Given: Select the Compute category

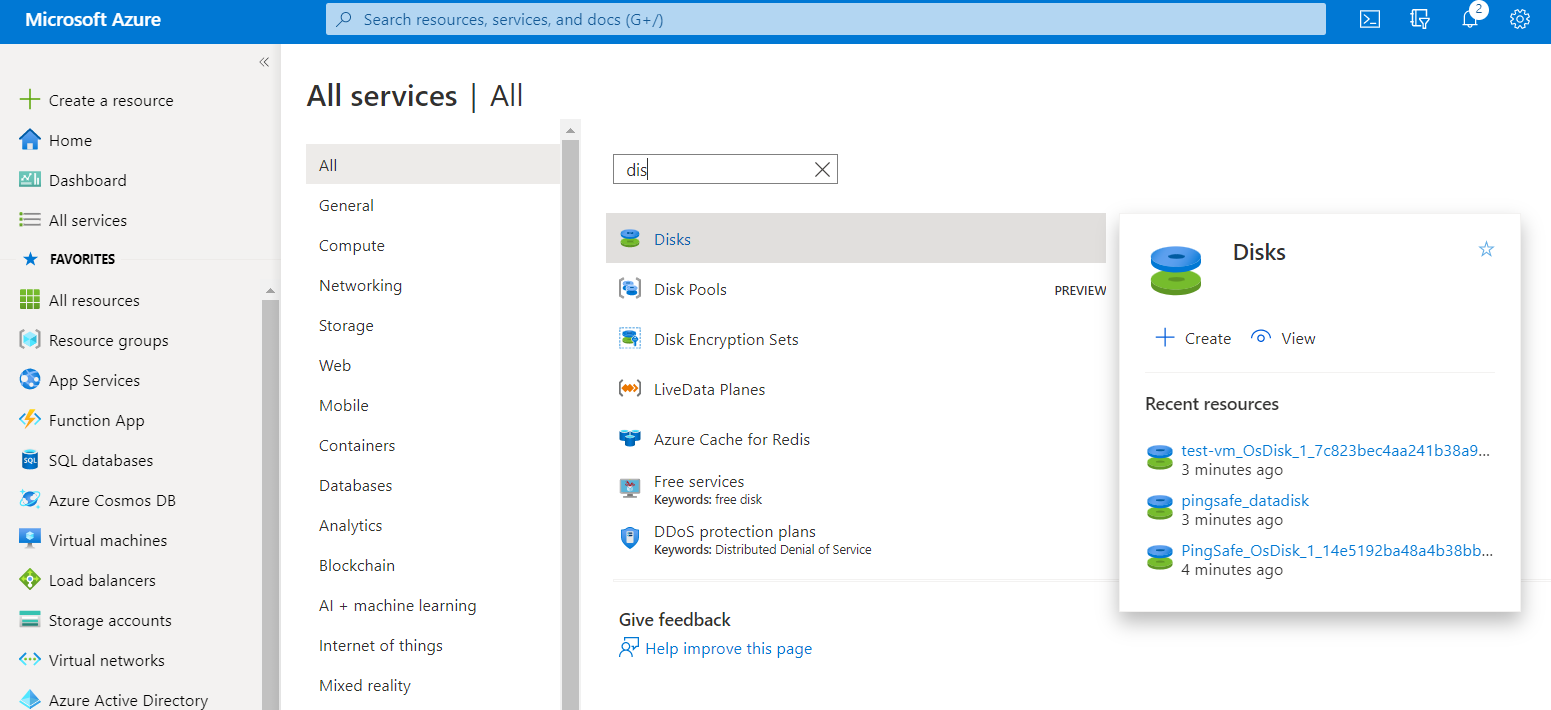Looking at the screenshot, I should click(352, 246).
